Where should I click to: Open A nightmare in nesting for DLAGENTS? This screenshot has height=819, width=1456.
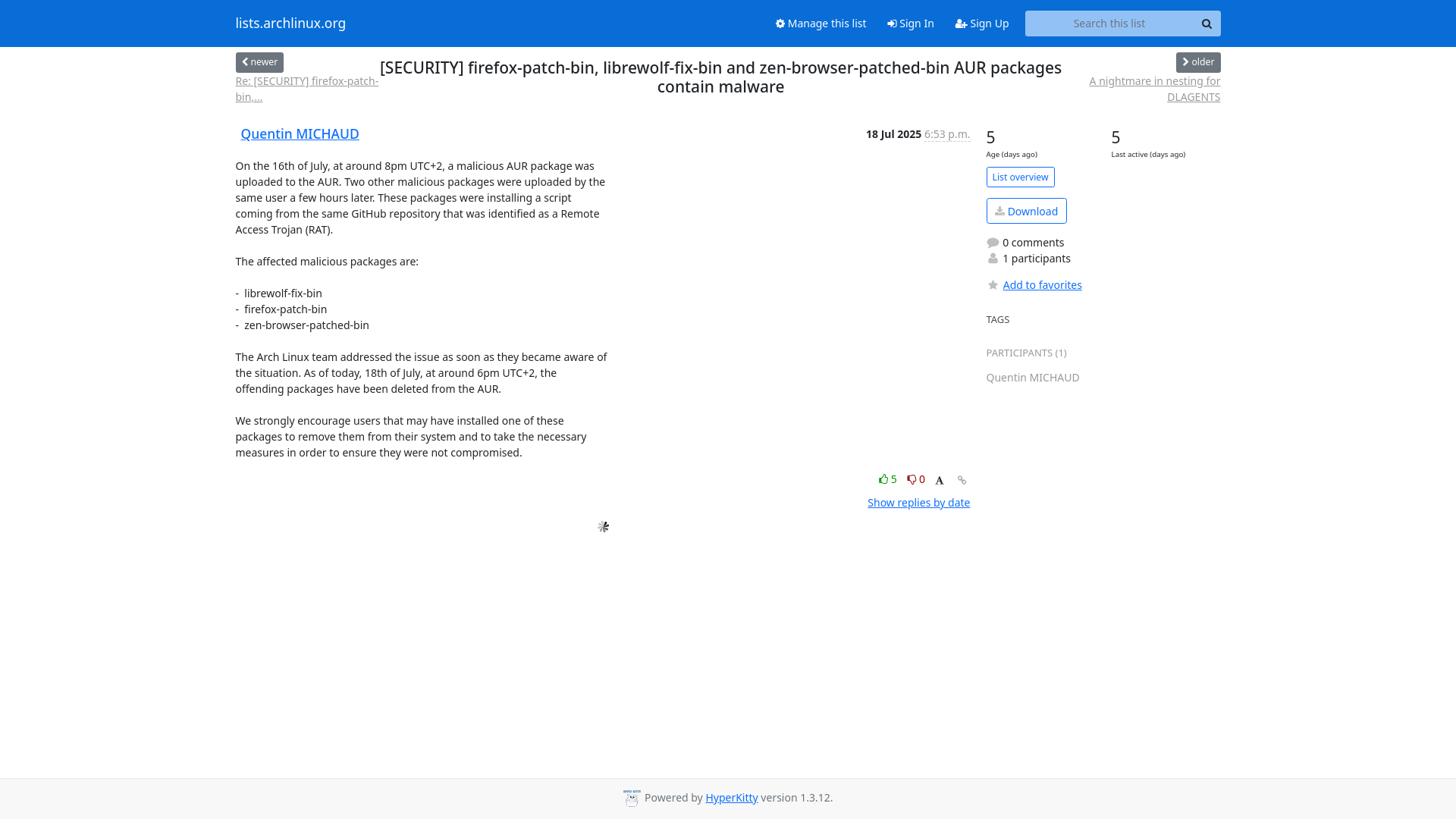[1154, 89]
